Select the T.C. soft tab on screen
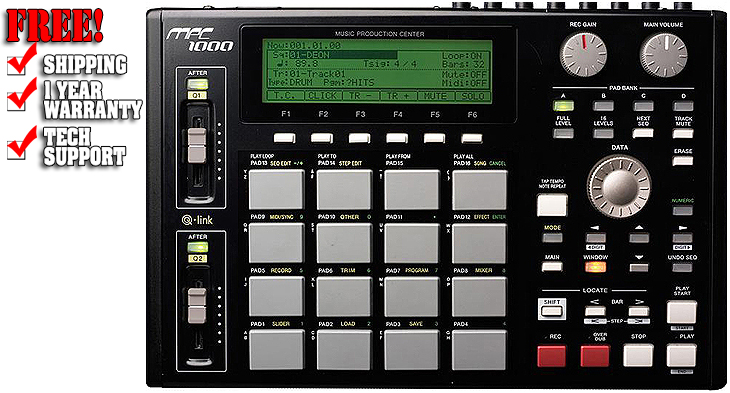 point(284,95)
